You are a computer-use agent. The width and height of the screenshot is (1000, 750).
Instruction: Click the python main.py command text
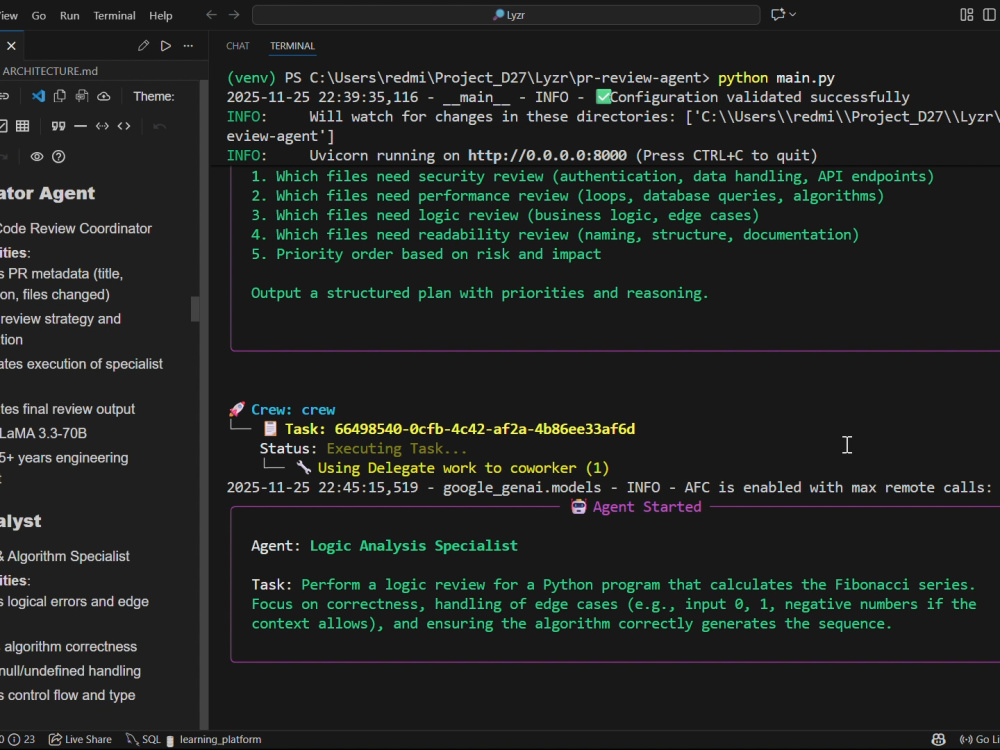[776, 78]
